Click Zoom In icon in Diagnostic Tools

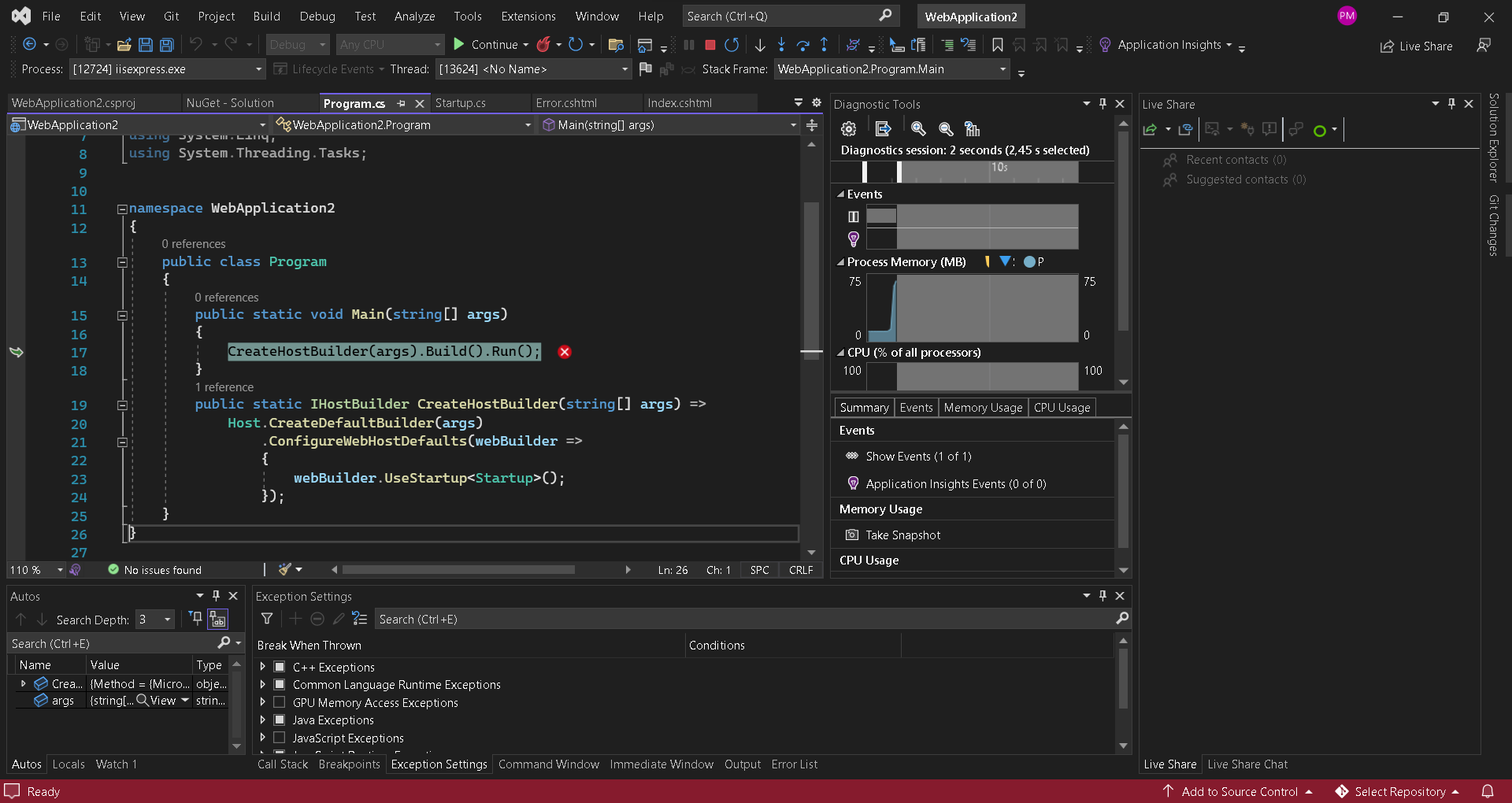tap(918, 128)
